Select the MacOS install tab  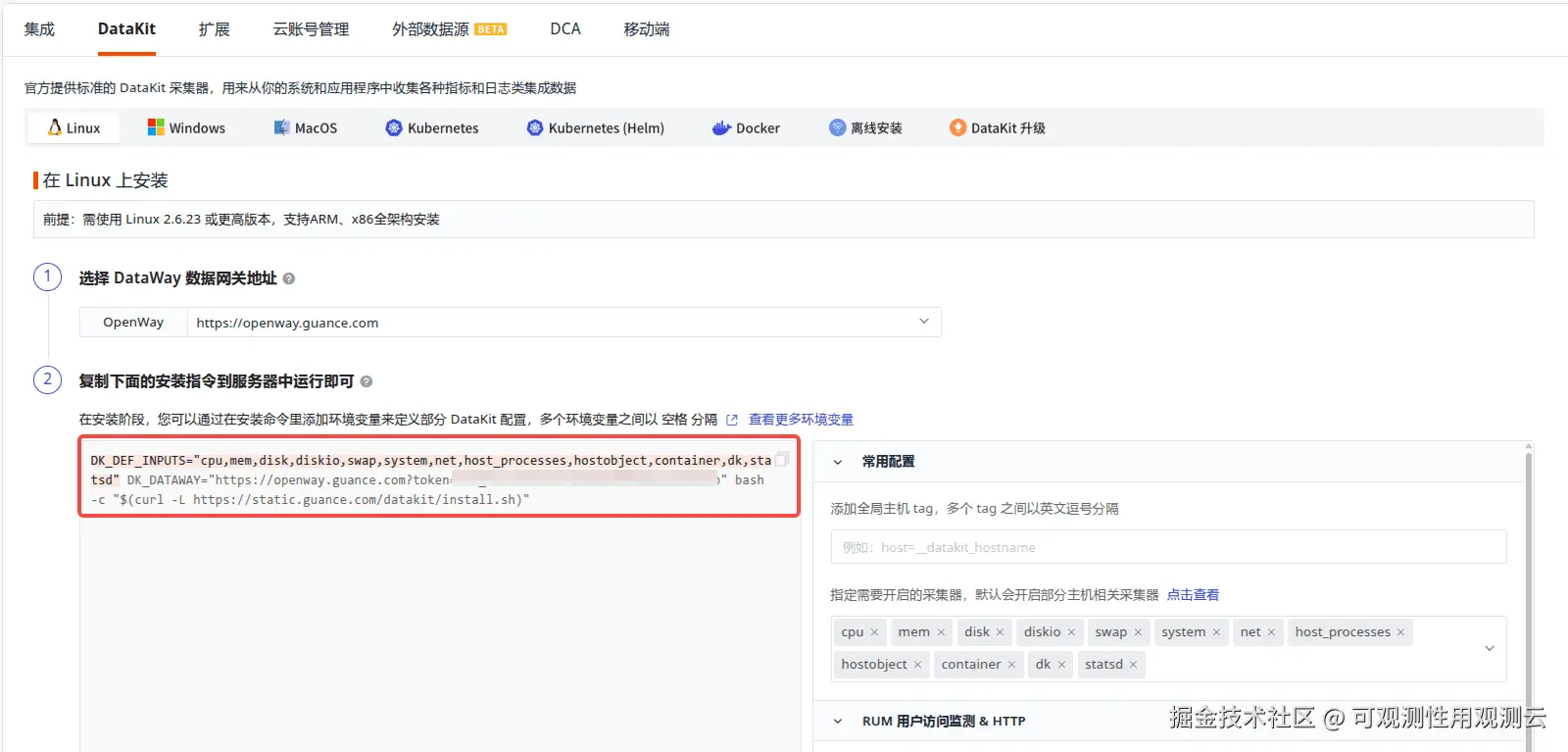[x=305, y=128]
